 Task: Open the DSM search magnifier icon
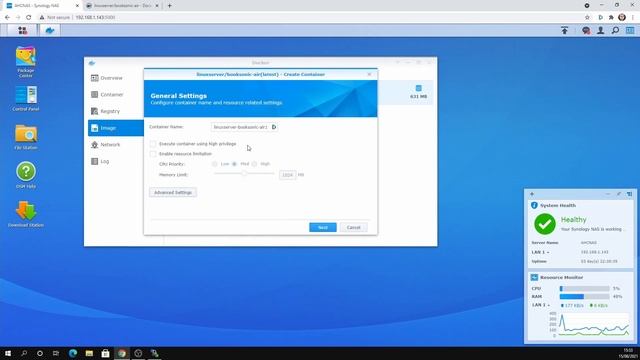point(615,30)
